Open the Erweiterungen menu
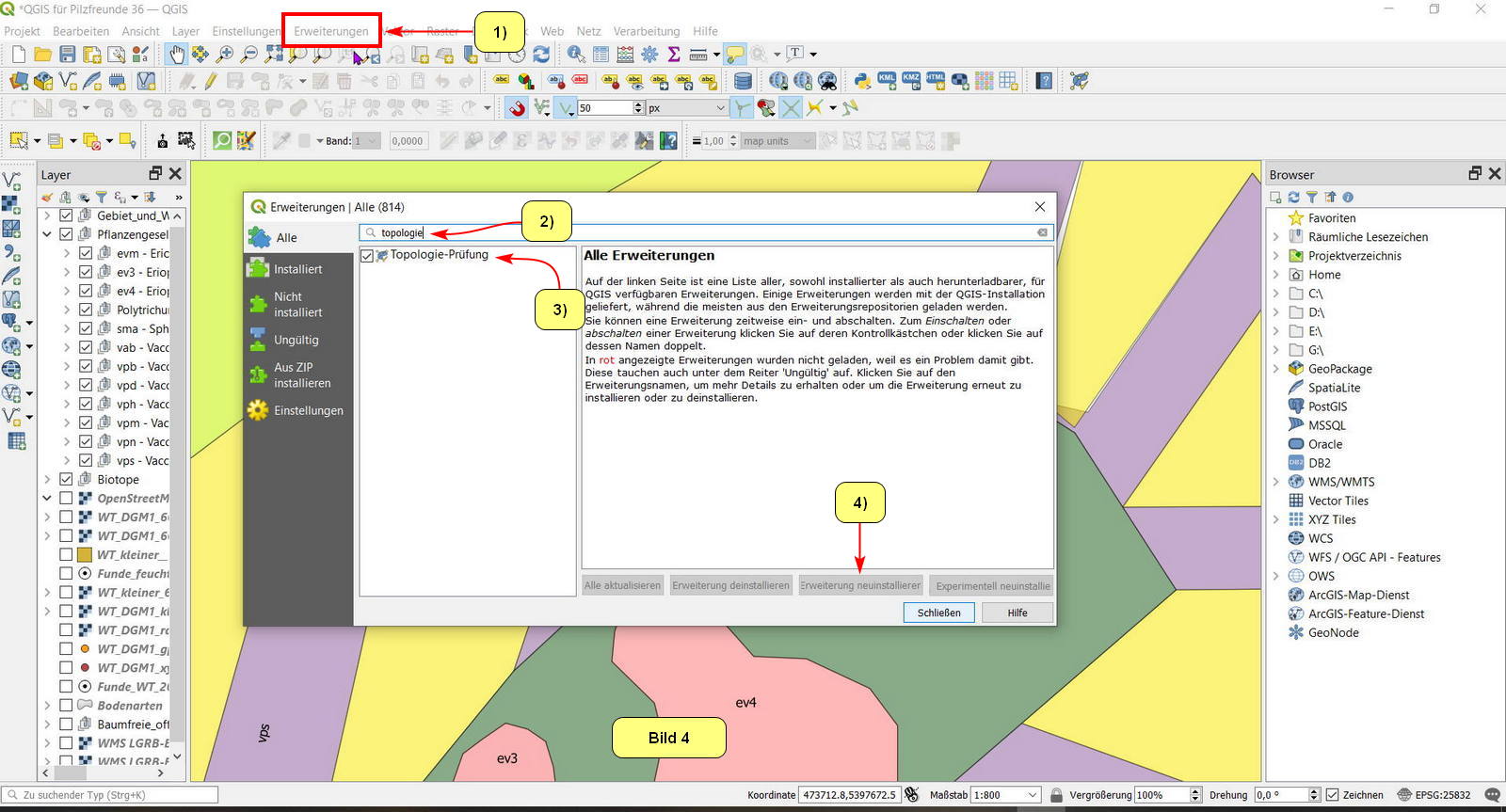This screenshot has height=812, width=1506. pyautogui.click(x=331, y=31)
